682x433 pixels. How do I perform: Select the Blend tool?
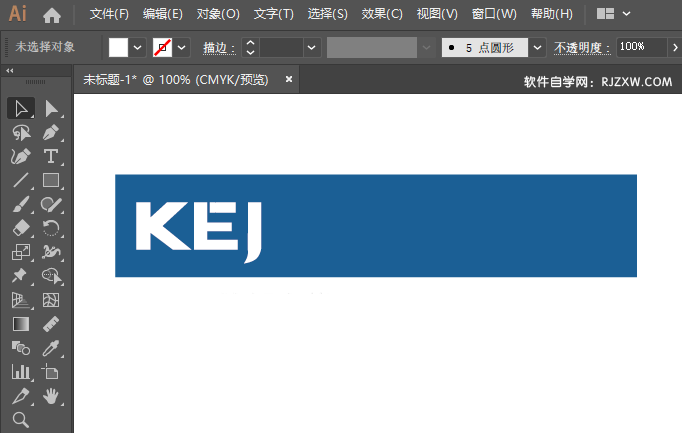[x=21, y=348]
